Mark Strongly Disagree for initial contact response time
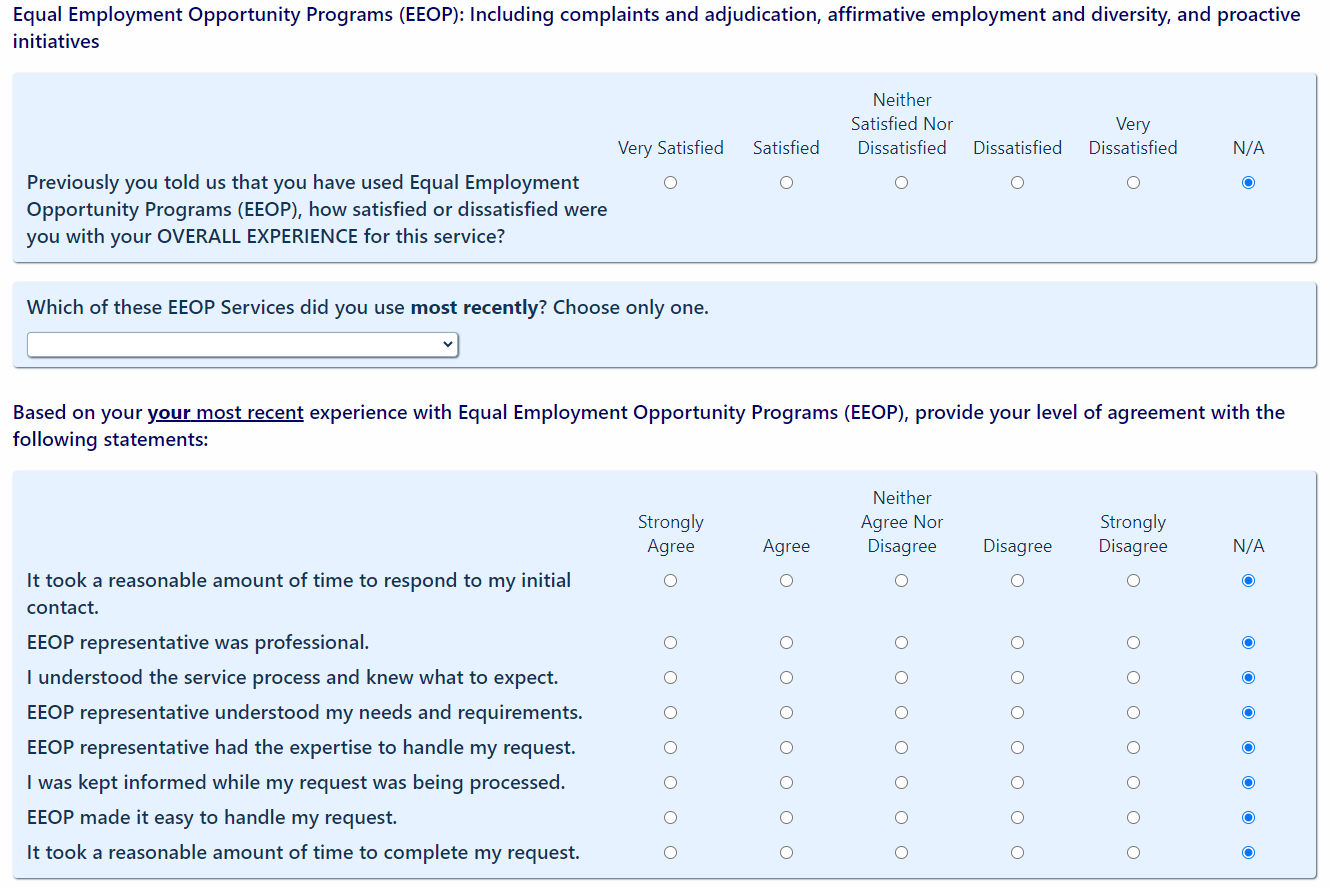The height and width of the screenshot is (888, 1330). coord(1133,581)
